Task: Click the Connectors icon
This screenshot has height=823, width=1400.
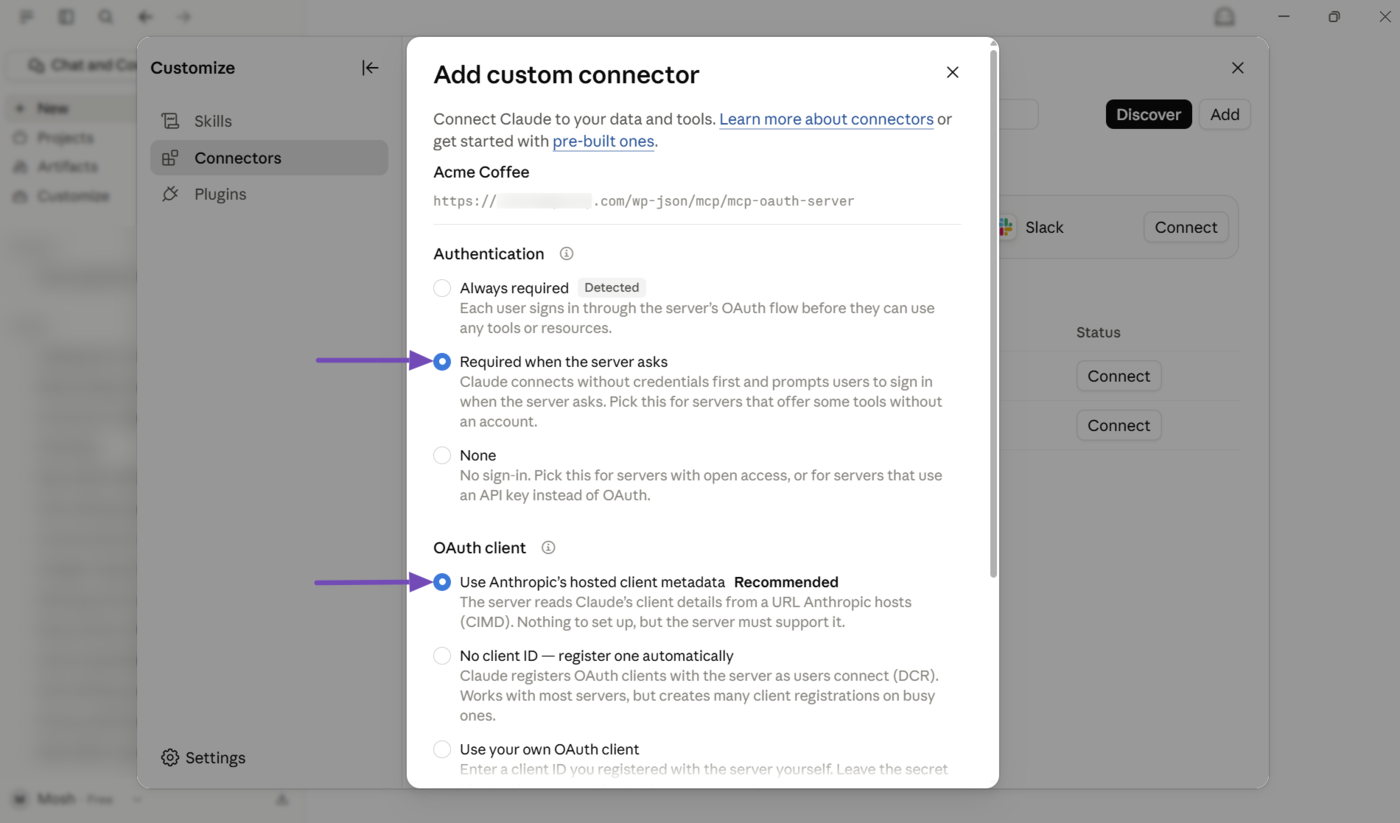Action: pos(170,158)
